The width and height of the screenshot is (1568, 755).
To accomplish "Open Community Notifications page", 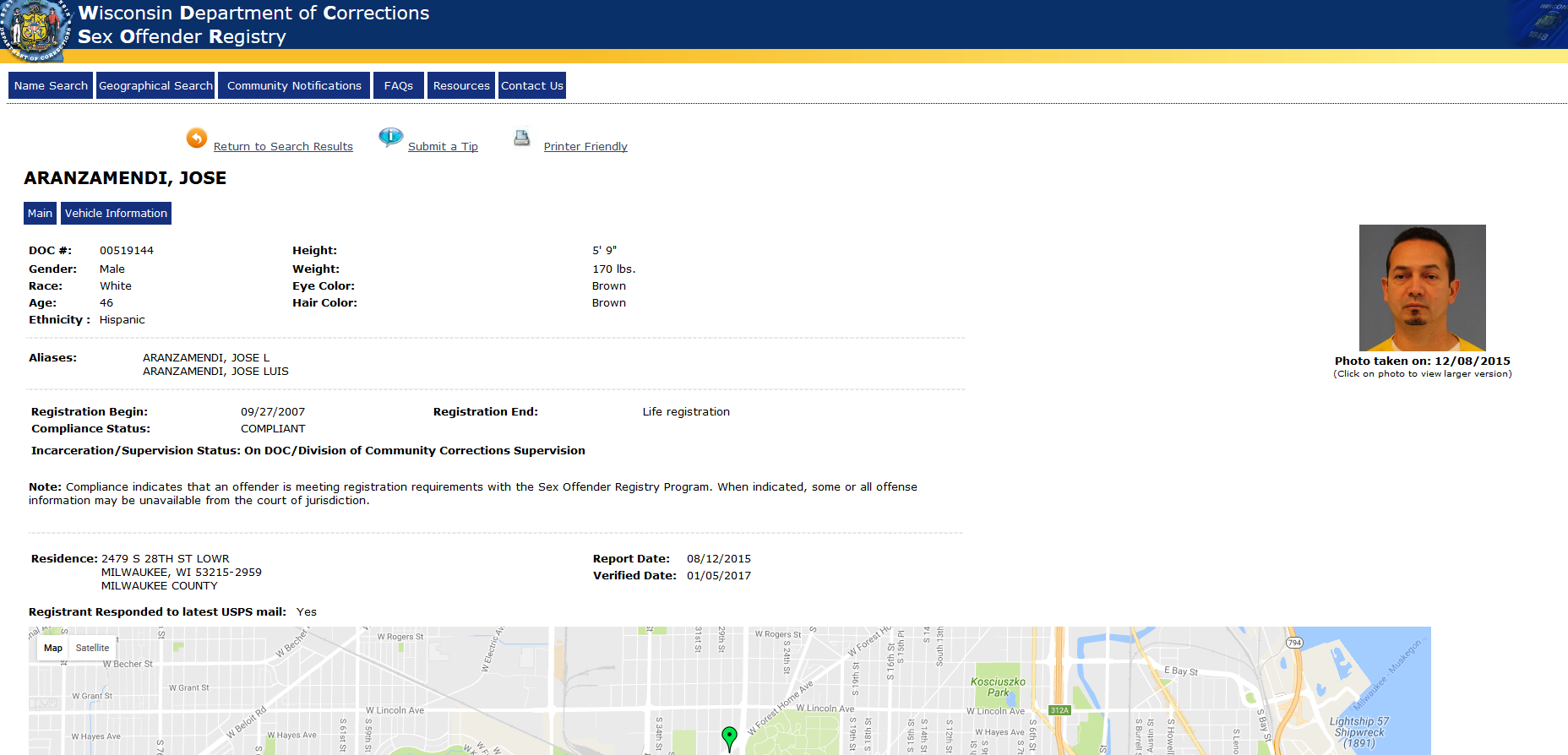I will 294,86.
